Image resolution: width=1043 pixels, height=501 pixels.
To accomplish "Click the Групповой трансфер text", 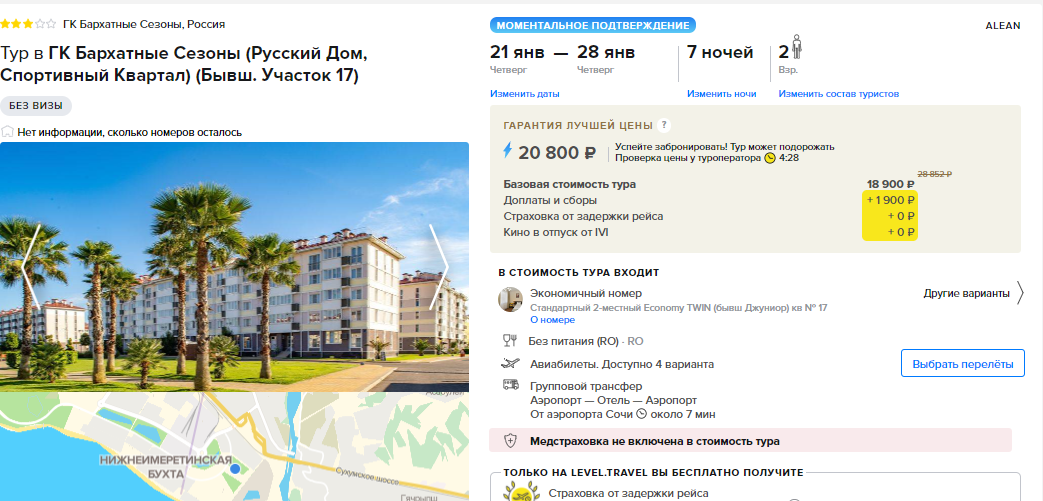I will pos(586,386).
